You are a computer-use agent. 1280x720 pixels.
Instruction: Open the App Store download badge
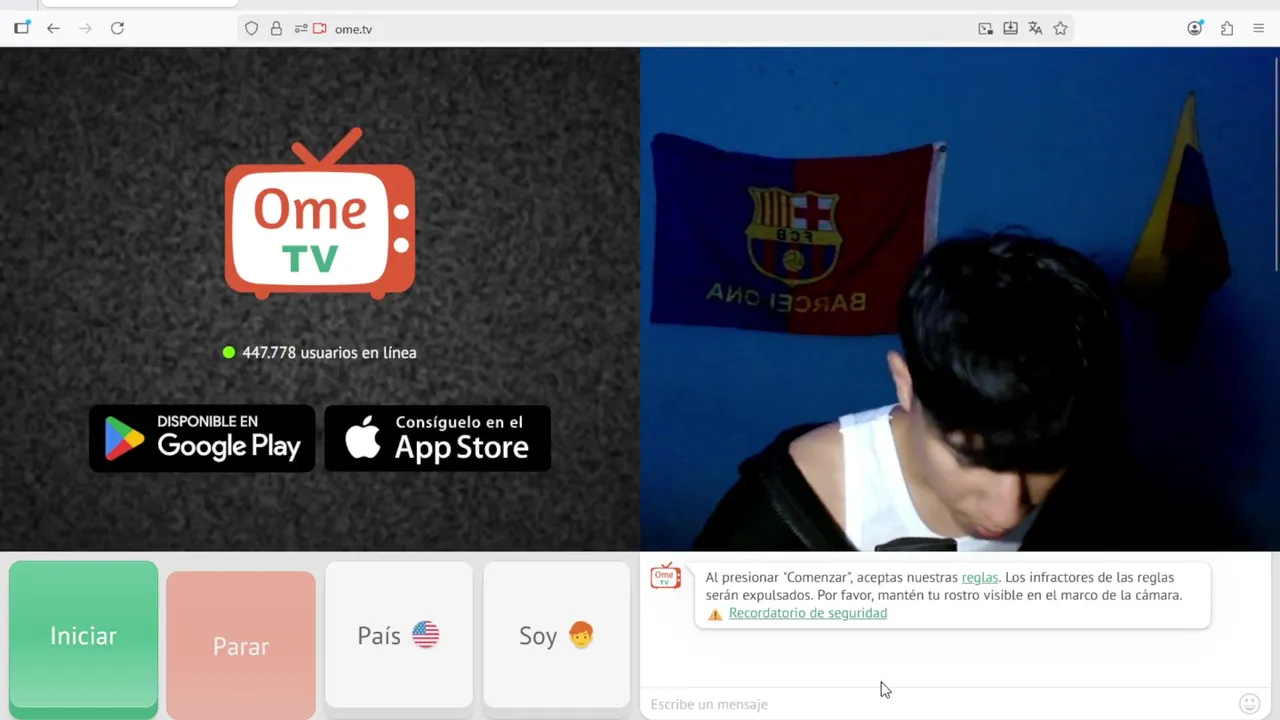[438, 438]
